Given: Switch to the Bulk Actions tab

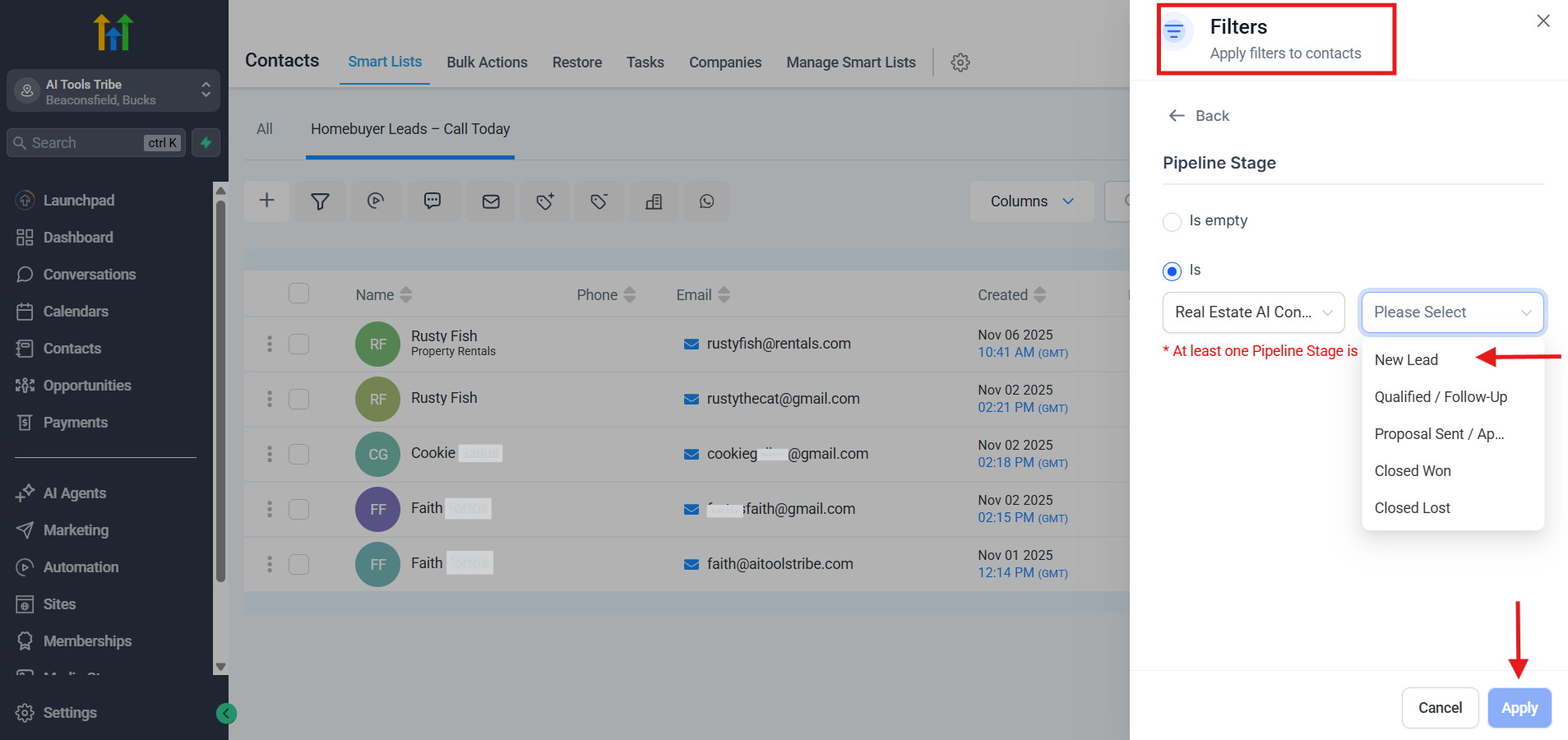Looking at the screenshot, I should click(487, 62).
